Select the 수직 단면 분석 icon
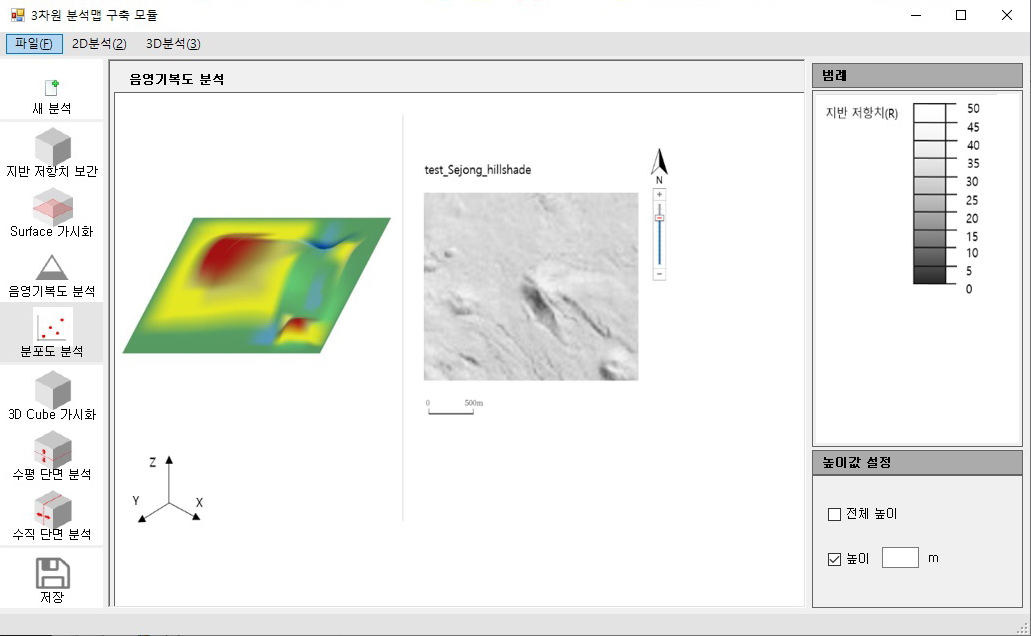Viewport: 1031px width, 636px height. 52,509
